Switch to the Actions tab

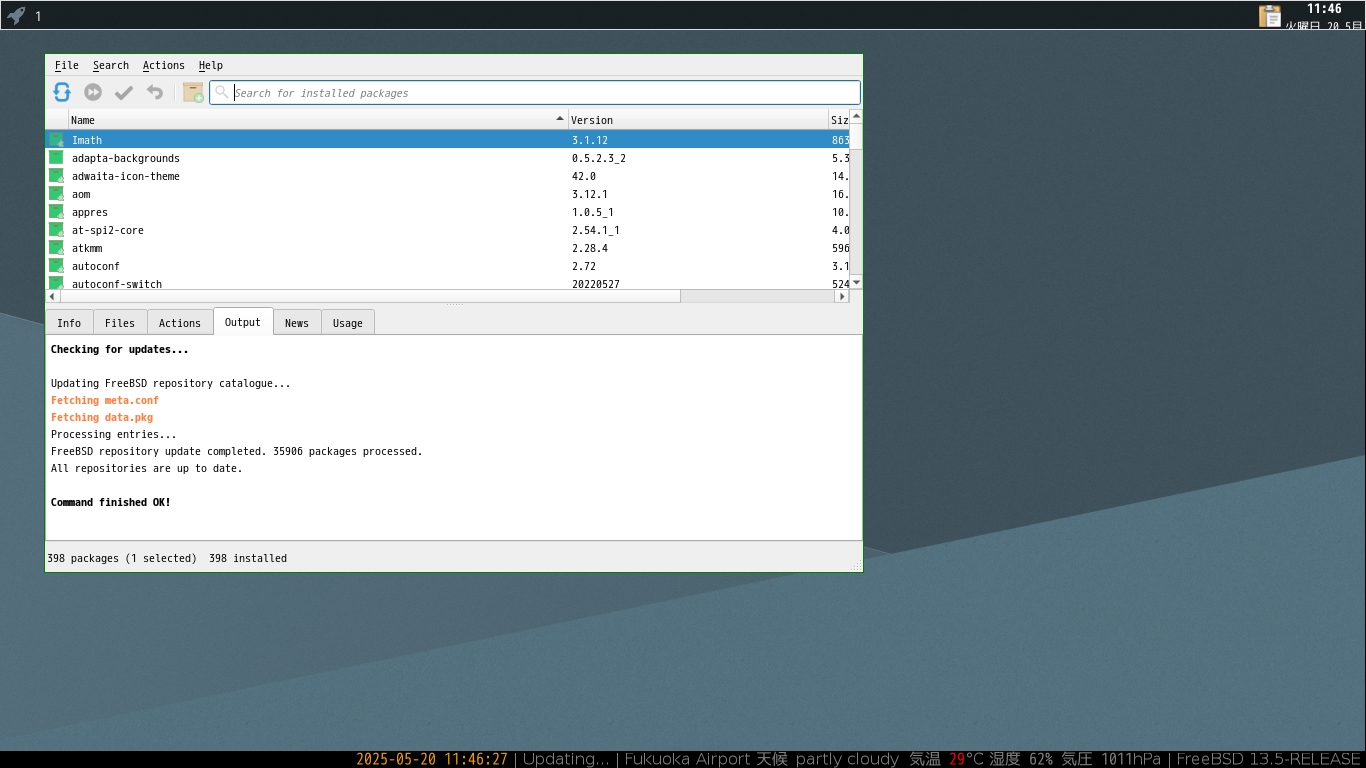(x=180, y=323)
